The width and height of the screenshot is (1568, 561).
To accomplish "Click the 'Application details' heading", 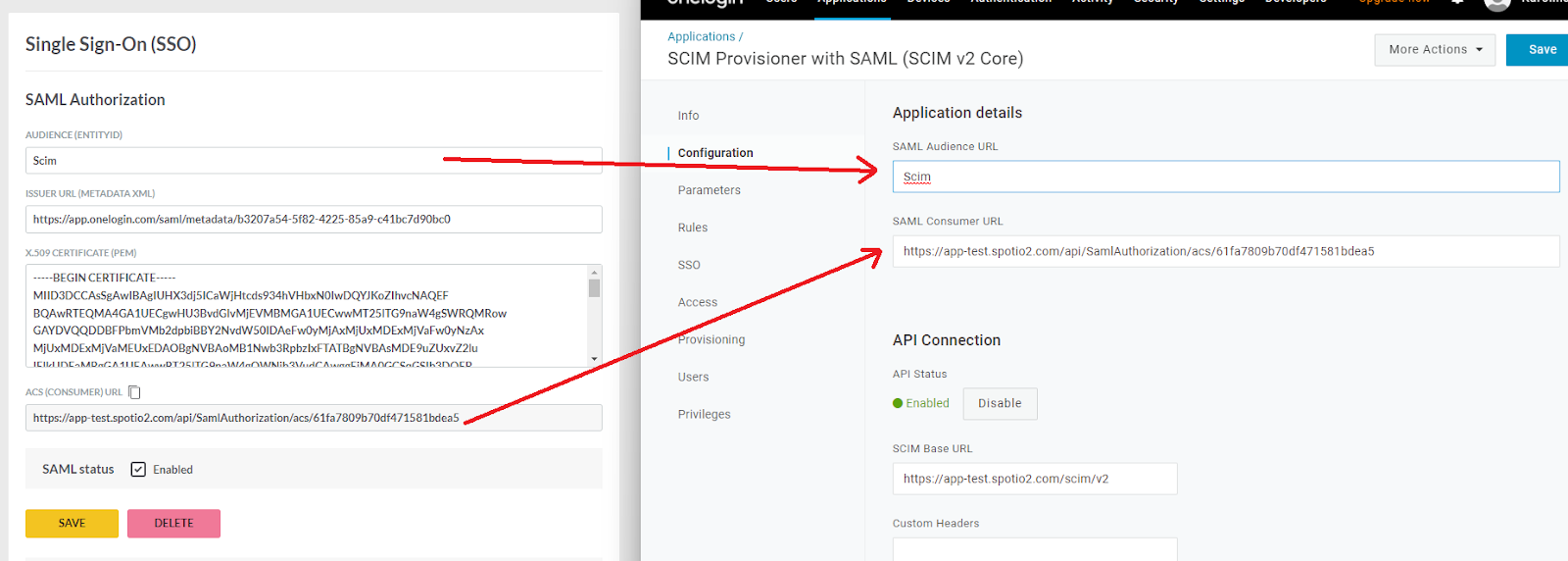I will point(957,113).
